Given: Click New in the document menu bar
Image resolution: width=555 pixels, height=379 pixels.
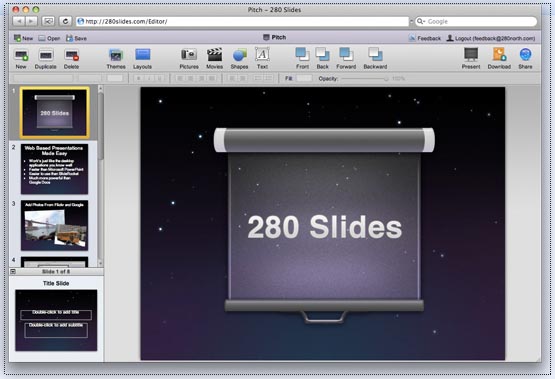Looking at the screenshot, I should (x=23, y=38).
